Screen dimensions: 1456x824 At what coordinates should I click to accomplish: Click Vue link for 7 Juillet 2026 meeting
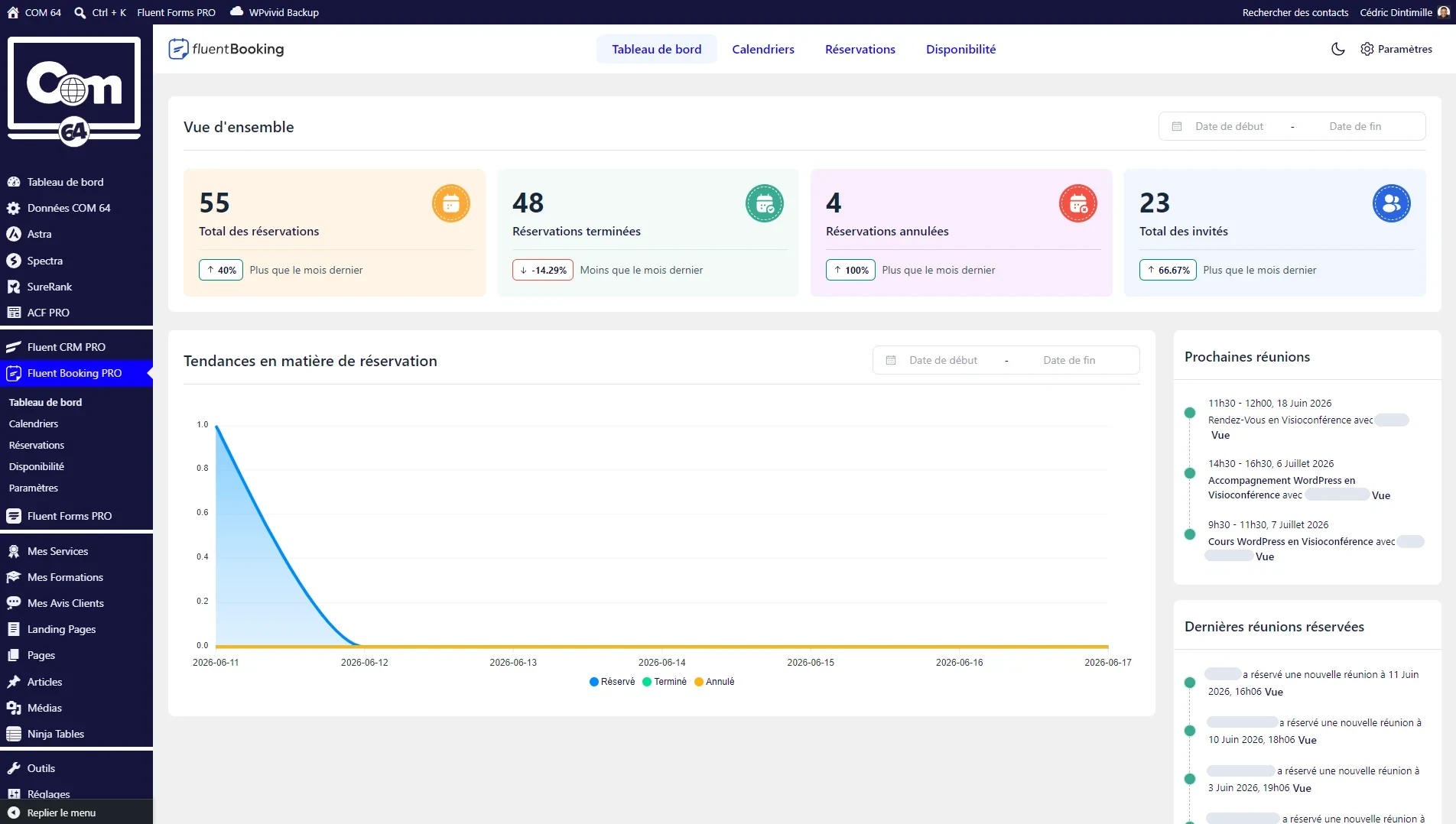(1265, 556)
